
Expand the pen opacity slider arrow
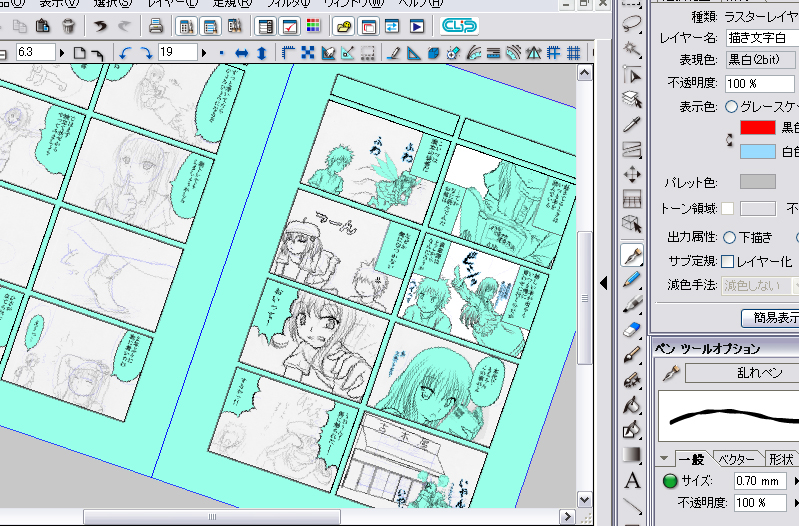[795, 504]
